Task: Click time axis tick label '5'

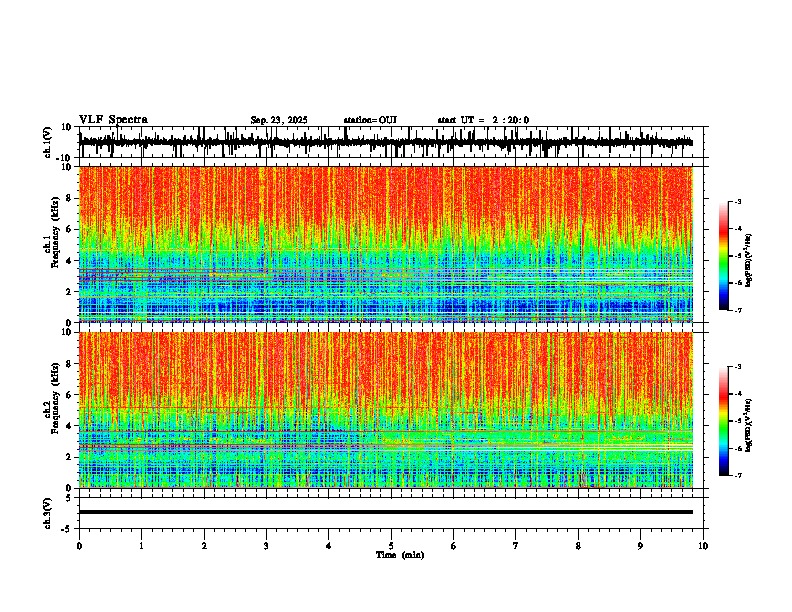Action: (391, 546)
